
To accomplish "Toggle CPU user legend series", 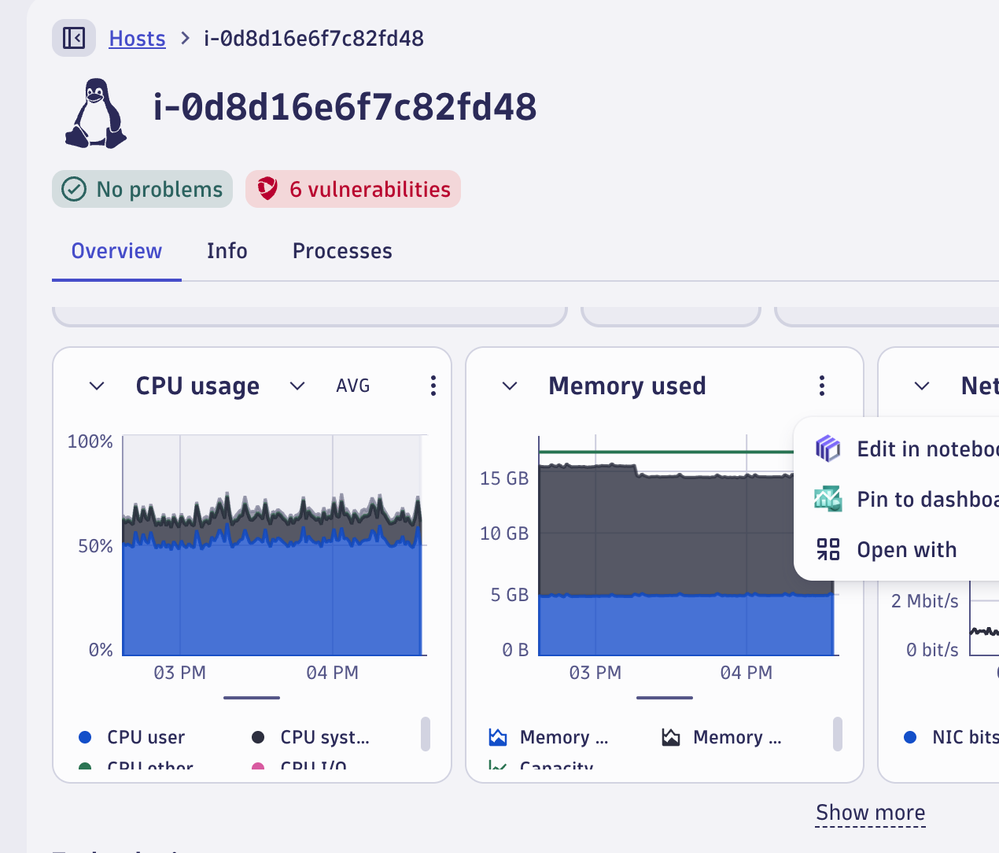I will [131, 737].
